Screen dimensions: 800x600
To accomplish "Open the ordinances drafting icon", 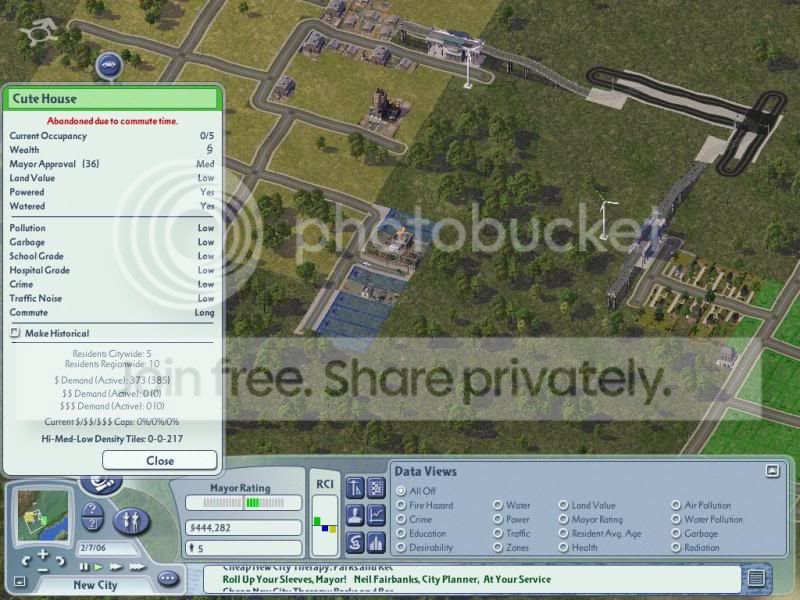I will (355, 488).
